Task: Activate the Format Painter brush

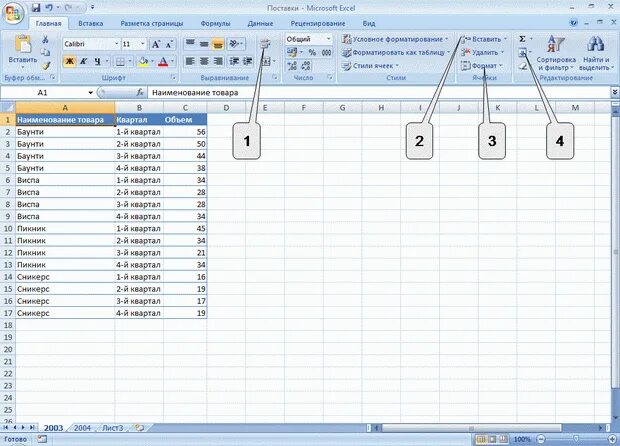Action: (46, 65)
